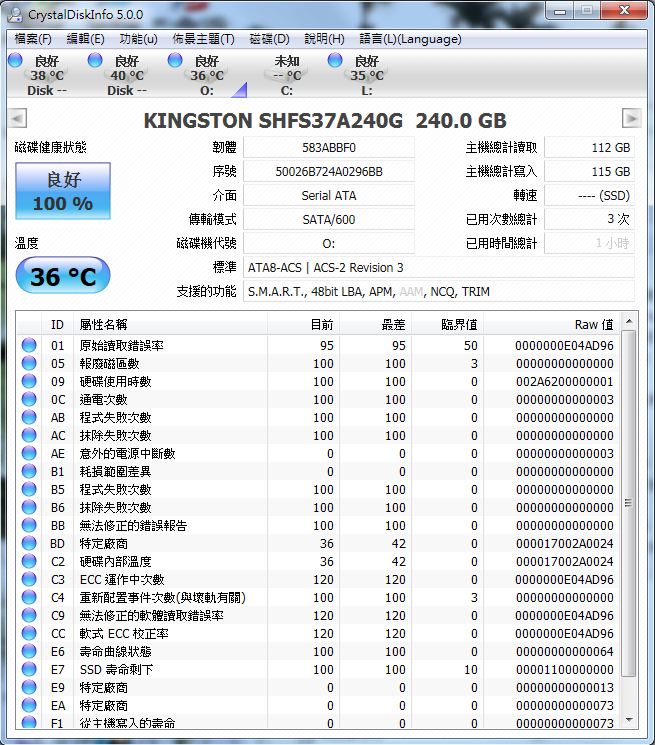Go to next disk with right arrow

coord(632,118)
